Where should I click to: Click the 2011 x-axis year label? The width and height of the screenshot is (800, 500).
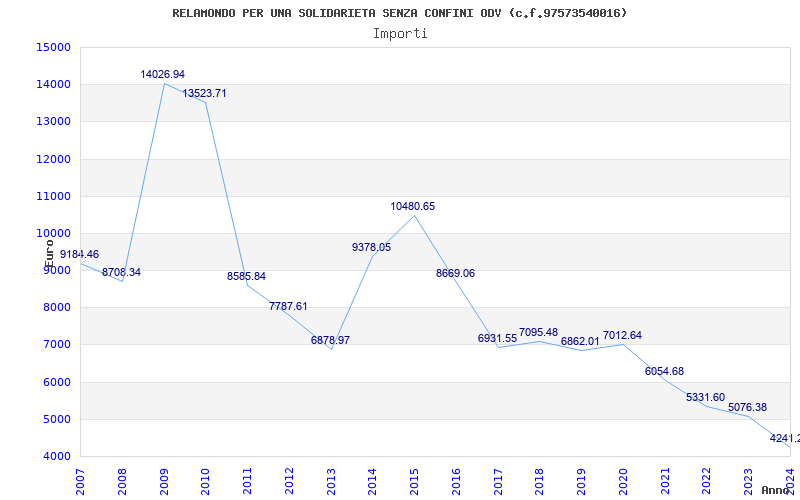[247, 482]
